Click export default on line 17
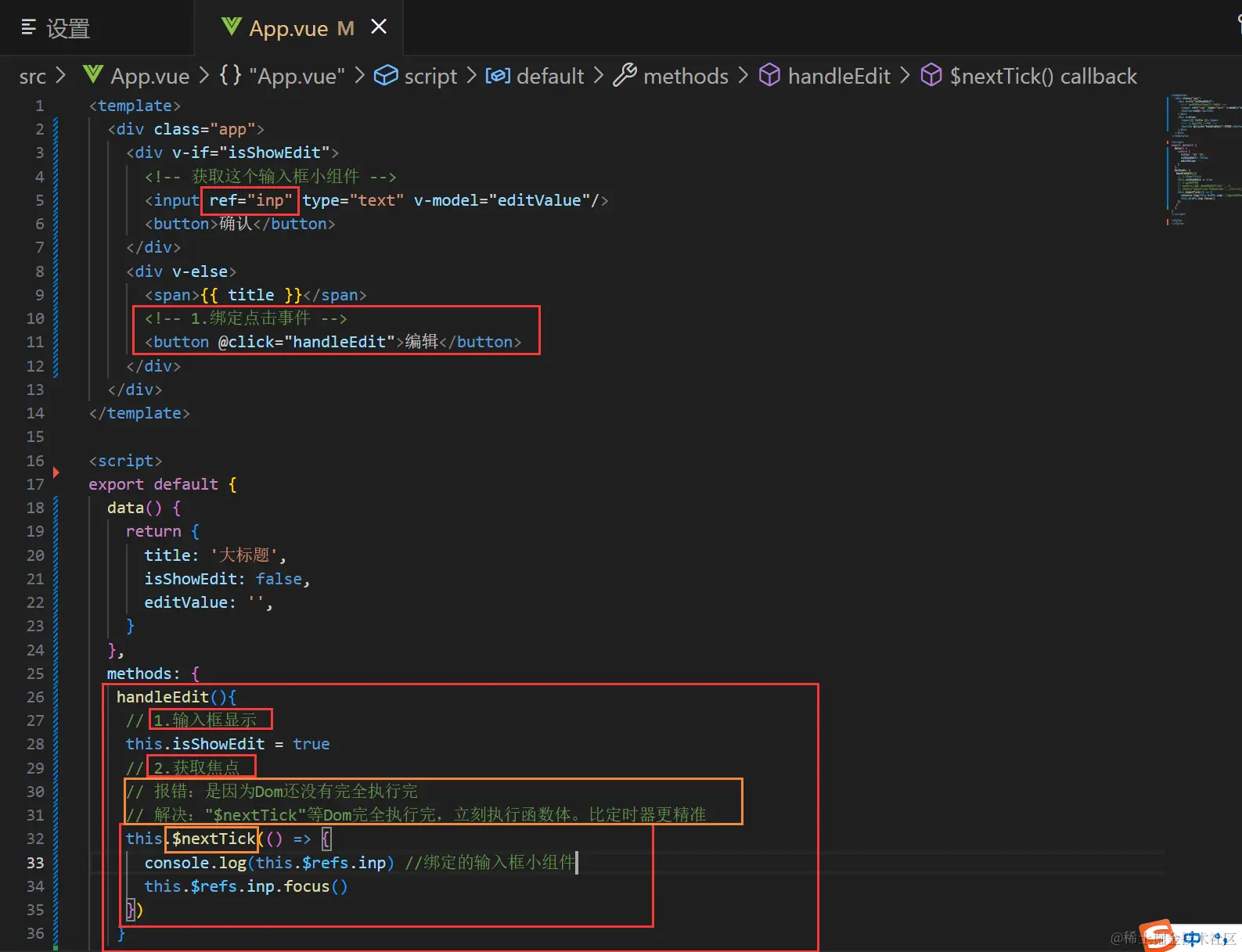 [153, 484]
